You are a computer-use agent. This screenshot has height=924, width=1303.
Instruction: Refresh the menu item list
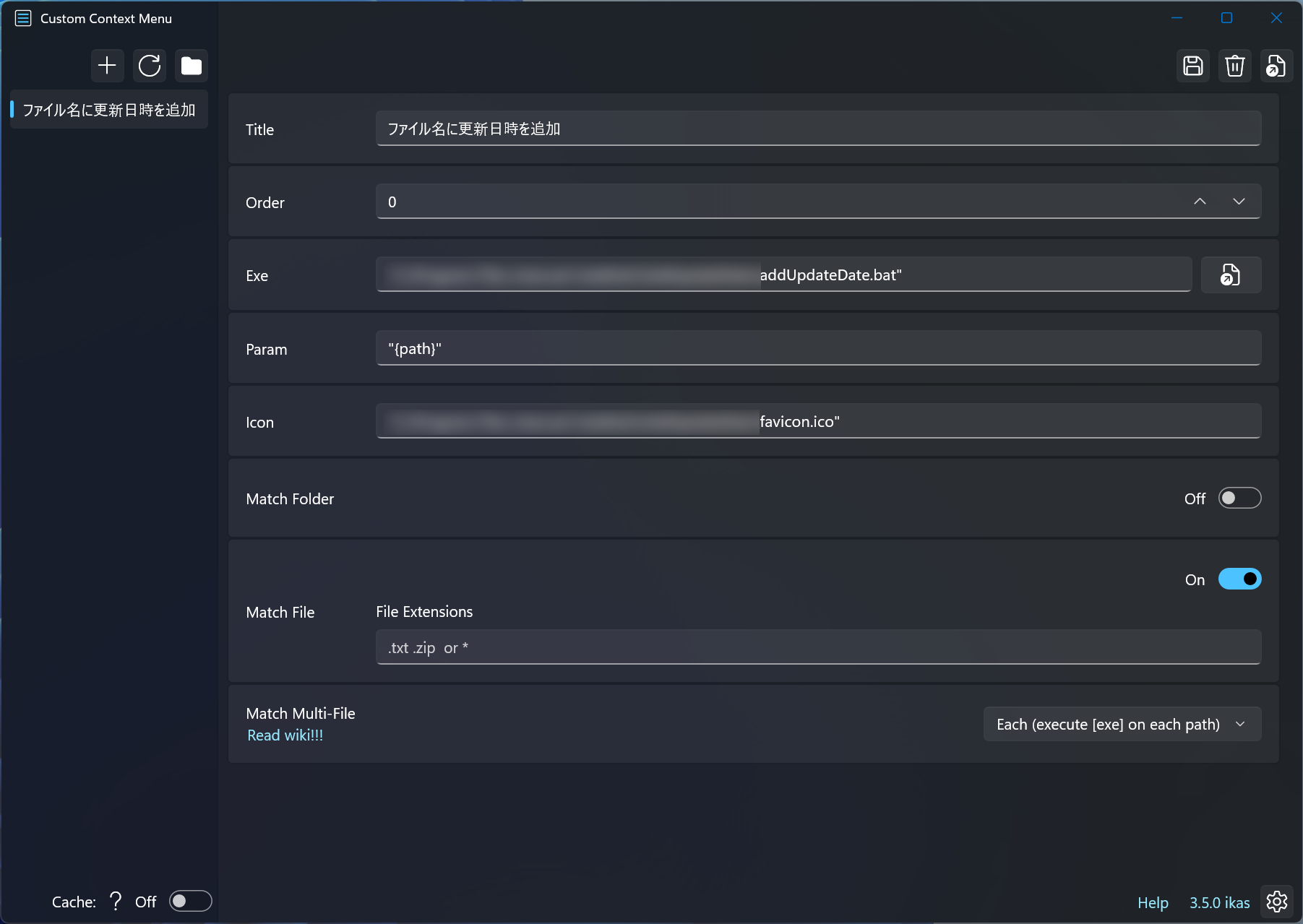pyautogui.click(x=149, y=66)
